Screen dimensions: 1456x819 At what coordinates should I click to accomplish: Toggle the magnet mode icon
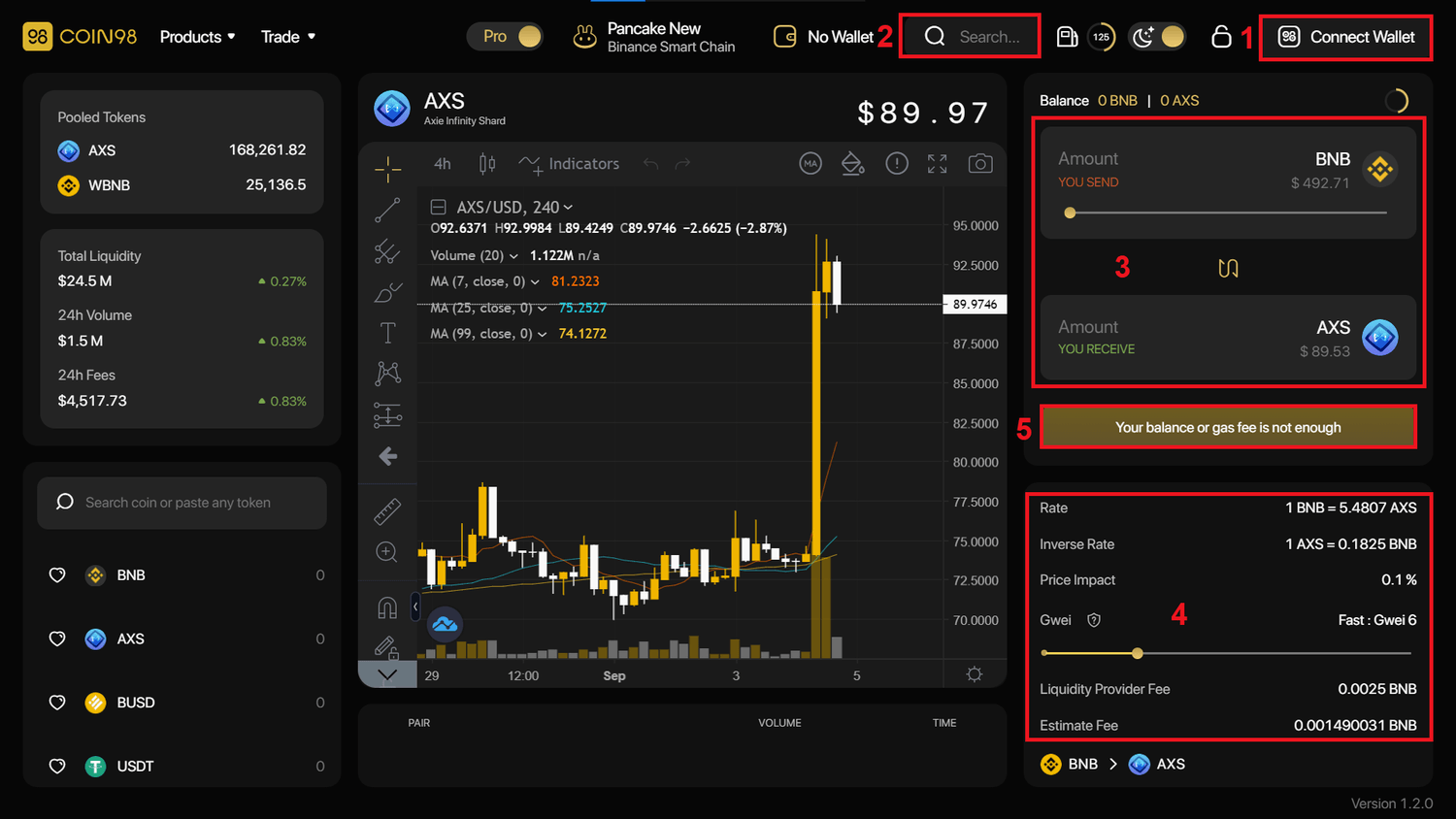point(387,607)
